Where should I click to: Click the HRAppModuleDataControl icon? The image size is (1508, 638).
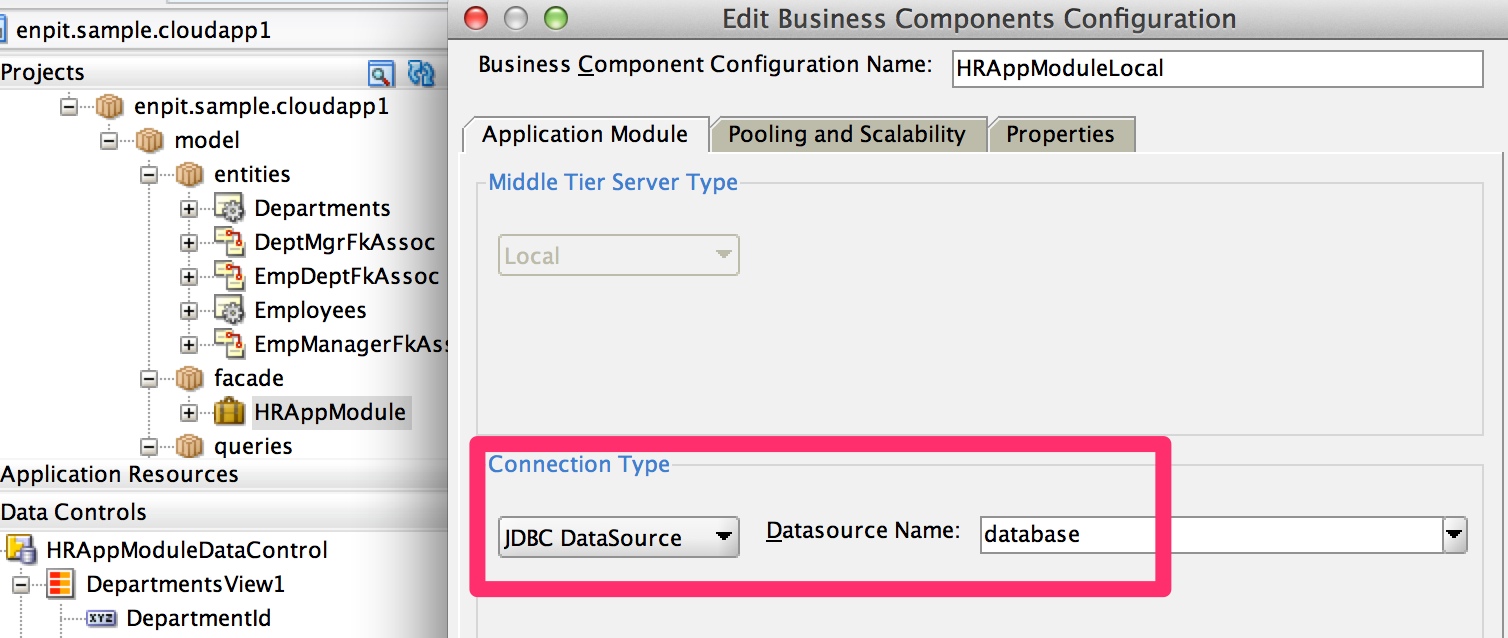[x=21, y=550]
